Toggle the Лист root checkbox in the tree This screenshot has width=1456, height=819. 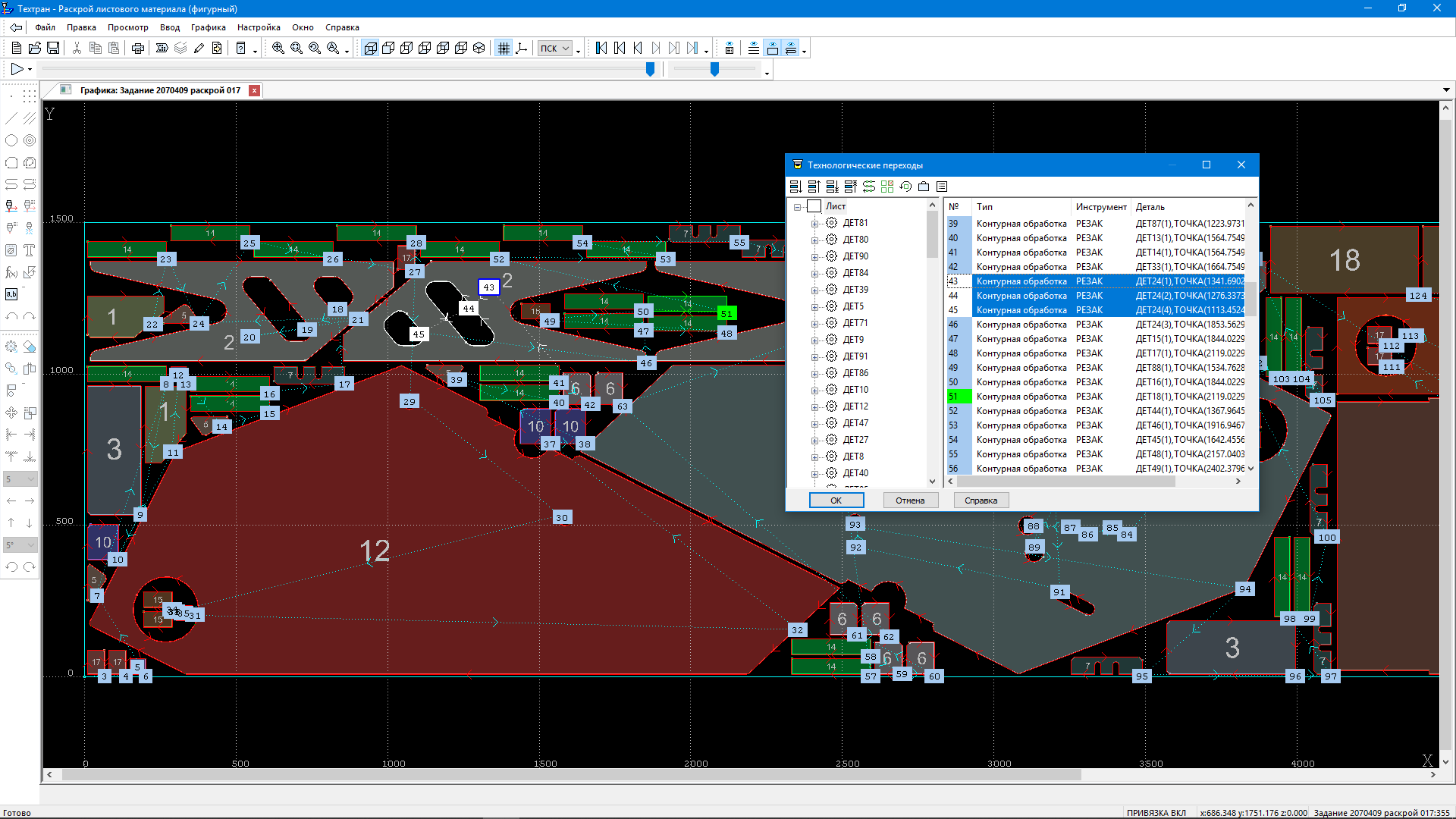click(x=814, y=206)
